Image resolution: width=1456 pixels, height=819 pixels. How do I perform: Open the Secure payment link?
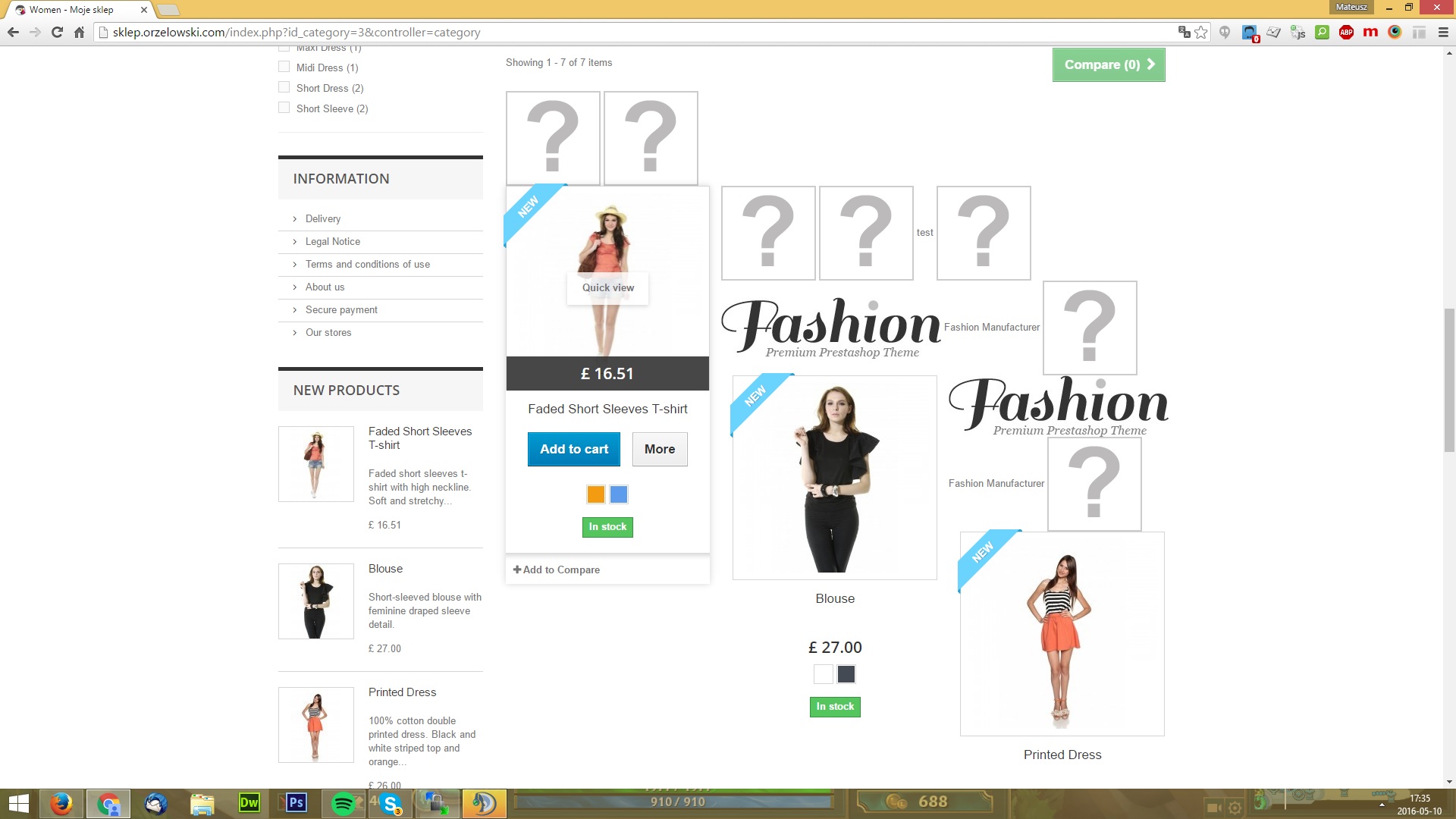tap(341, 309)
